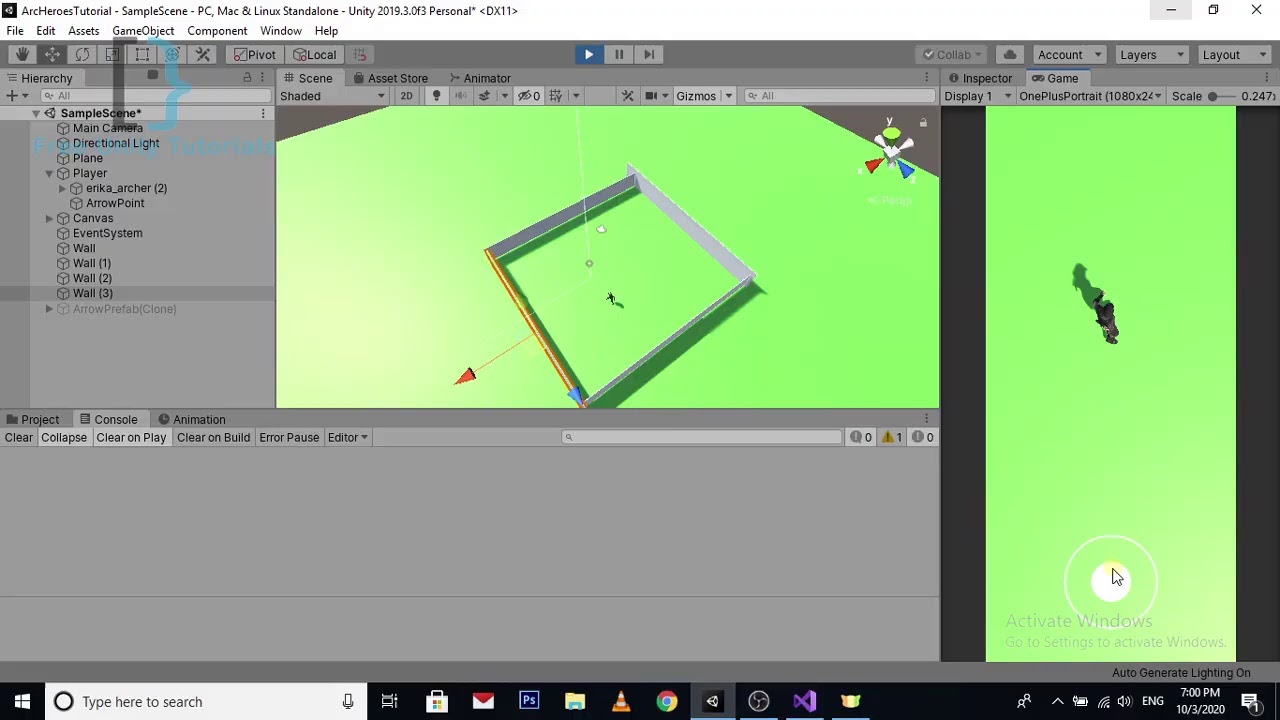
Task: Select the Transform tool
Action: pyautogui.click(x=172, y=55)
